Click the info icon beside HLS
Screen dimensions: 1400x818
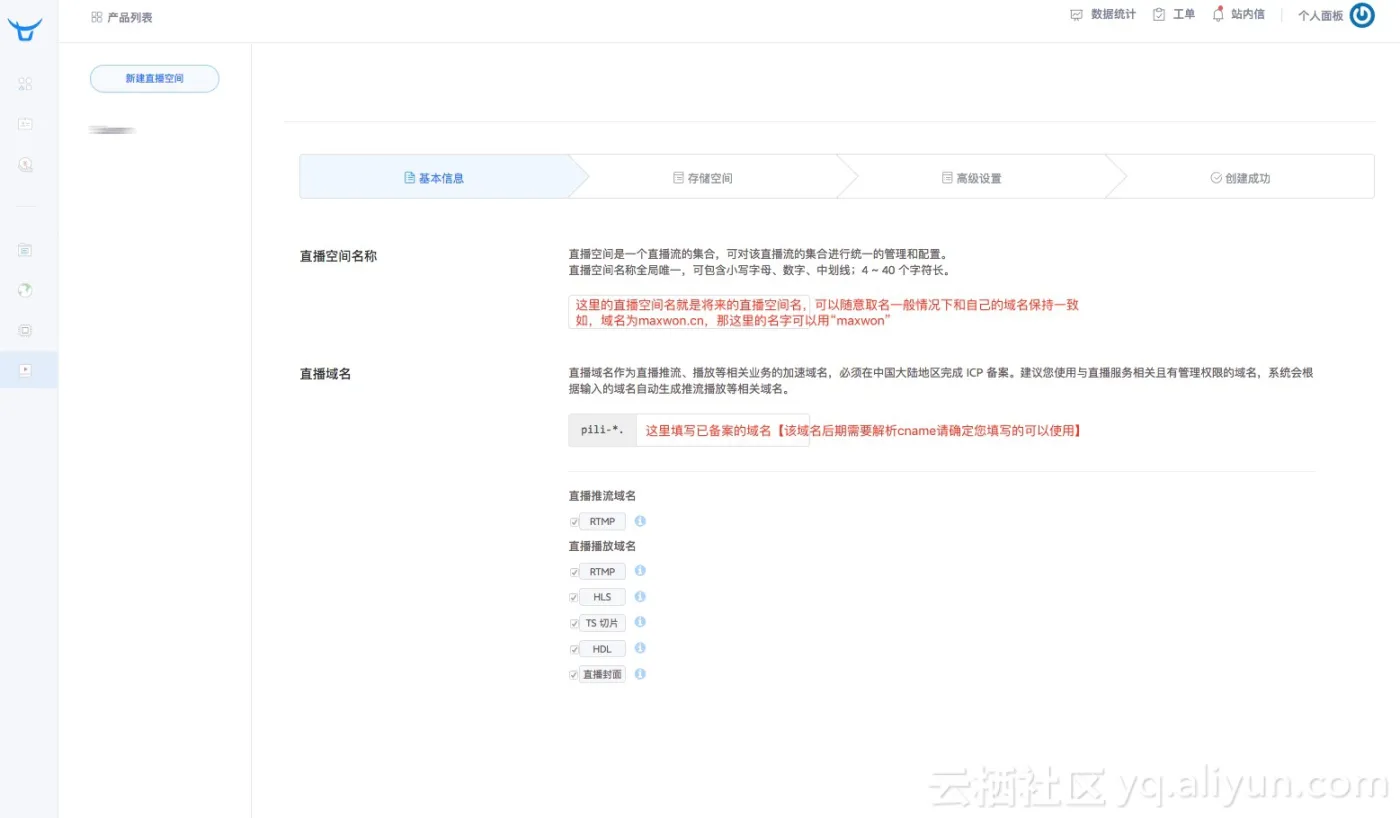(x=640, y=597)
